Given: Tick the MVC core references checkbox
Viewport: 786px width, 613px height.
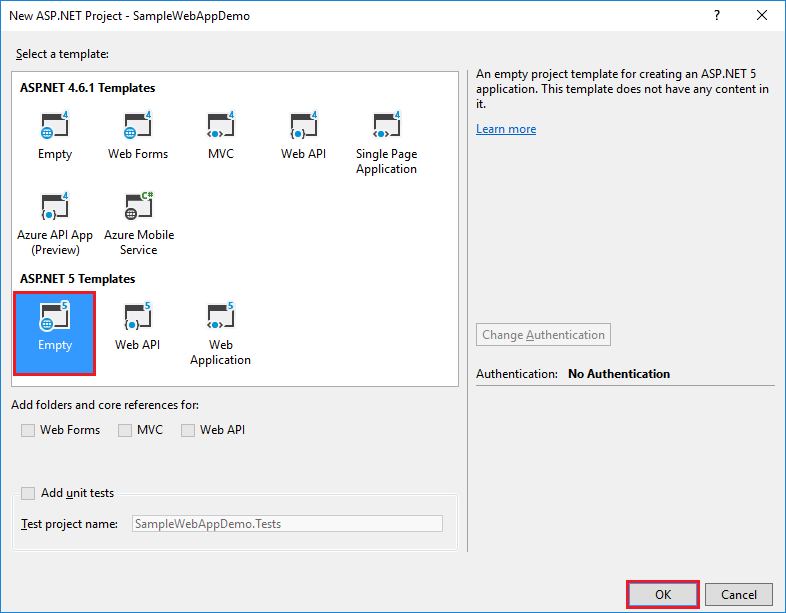Looking at the screenshot, I should (125, 430).
